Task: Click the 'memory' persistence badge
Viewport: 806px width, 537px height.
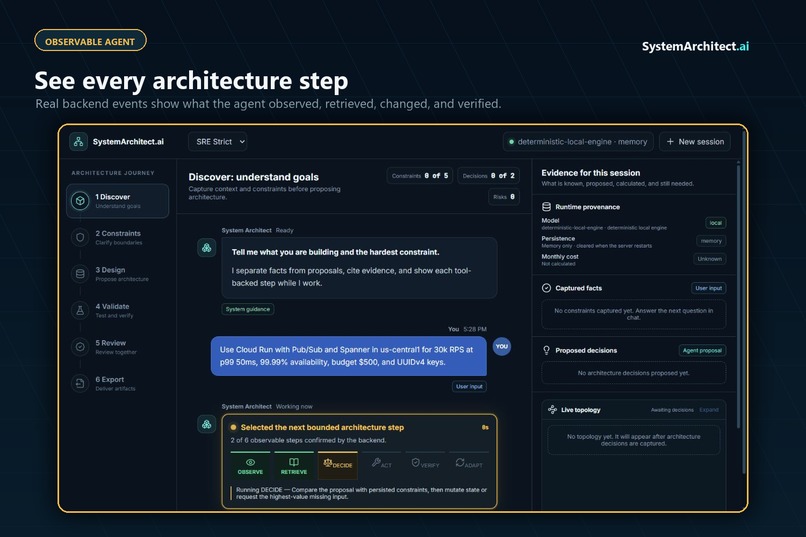Action: (711, 241)
